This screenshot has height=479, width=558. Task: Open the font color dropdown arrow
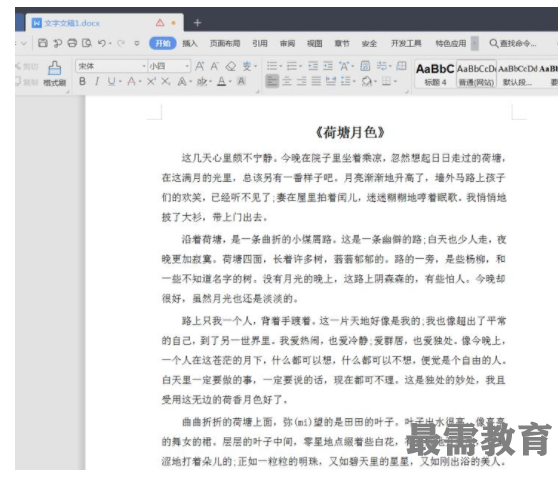230,82
